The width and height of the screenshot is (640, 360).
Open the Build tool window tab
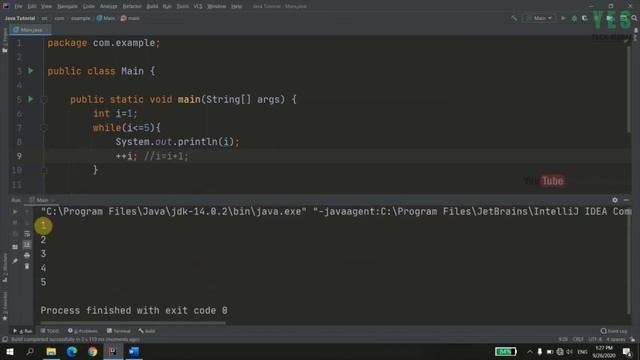[x=147, y=331]
